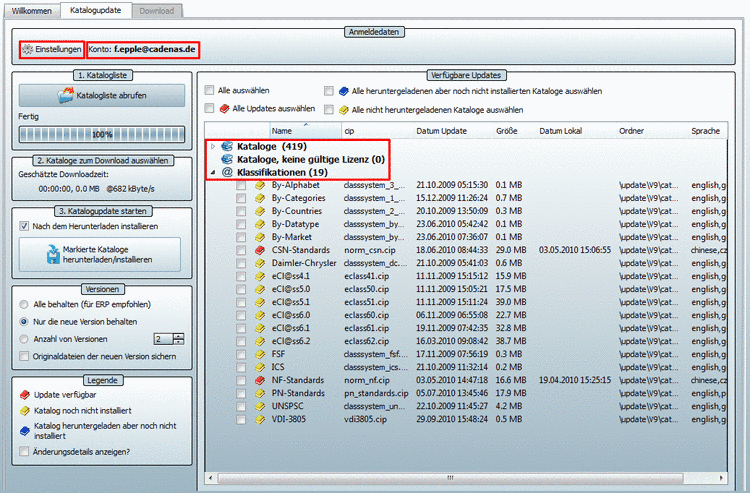Click blue book icon beside Alle heruntergeladenen option

343,91
